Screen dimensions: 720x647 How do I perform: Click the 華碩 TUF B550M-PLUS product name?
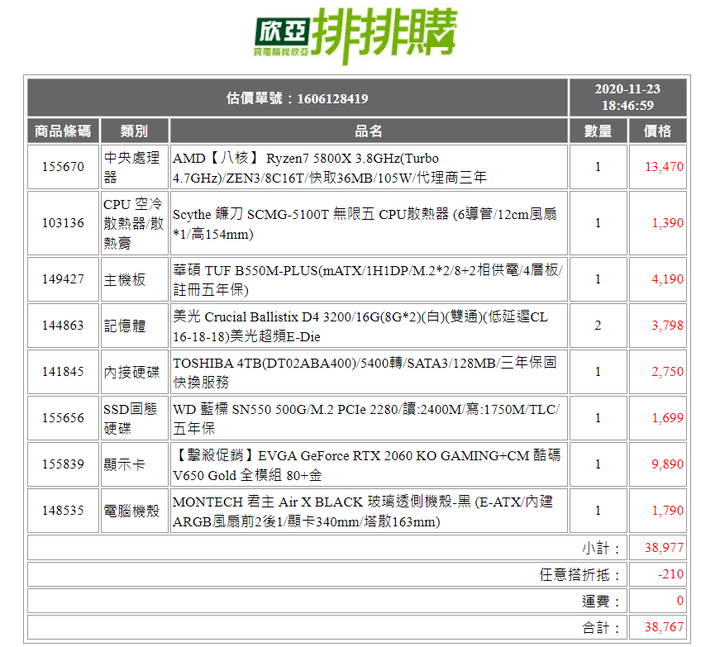(367, 280)
